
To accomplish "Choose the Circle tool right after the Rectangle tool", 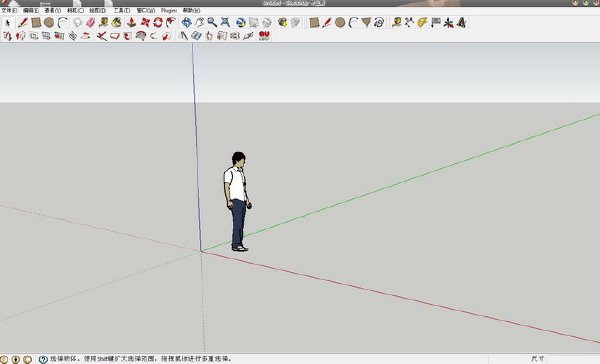I will [49, 23].
